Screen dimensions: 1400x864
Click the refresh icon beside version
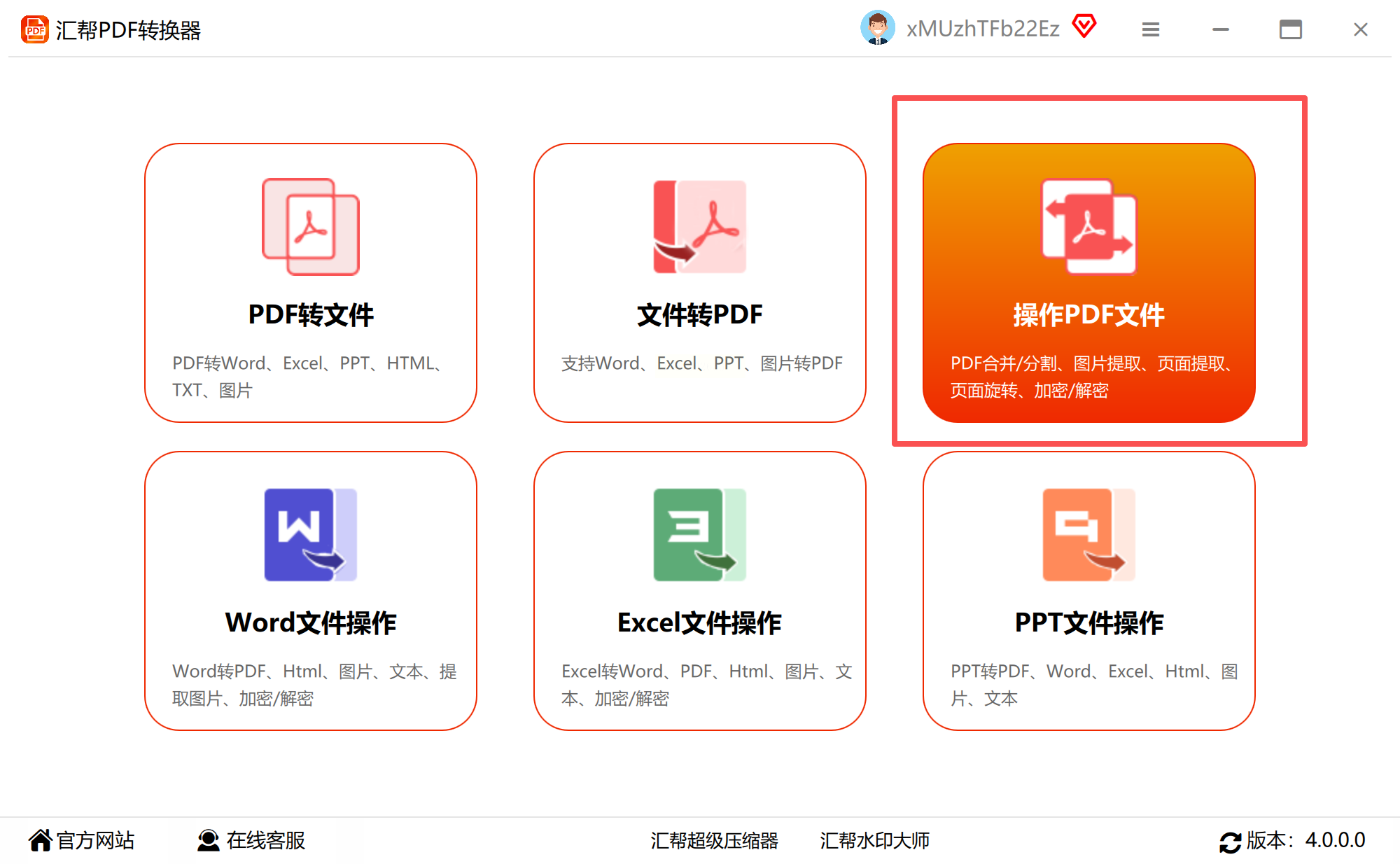click(x=1230, y=842)
